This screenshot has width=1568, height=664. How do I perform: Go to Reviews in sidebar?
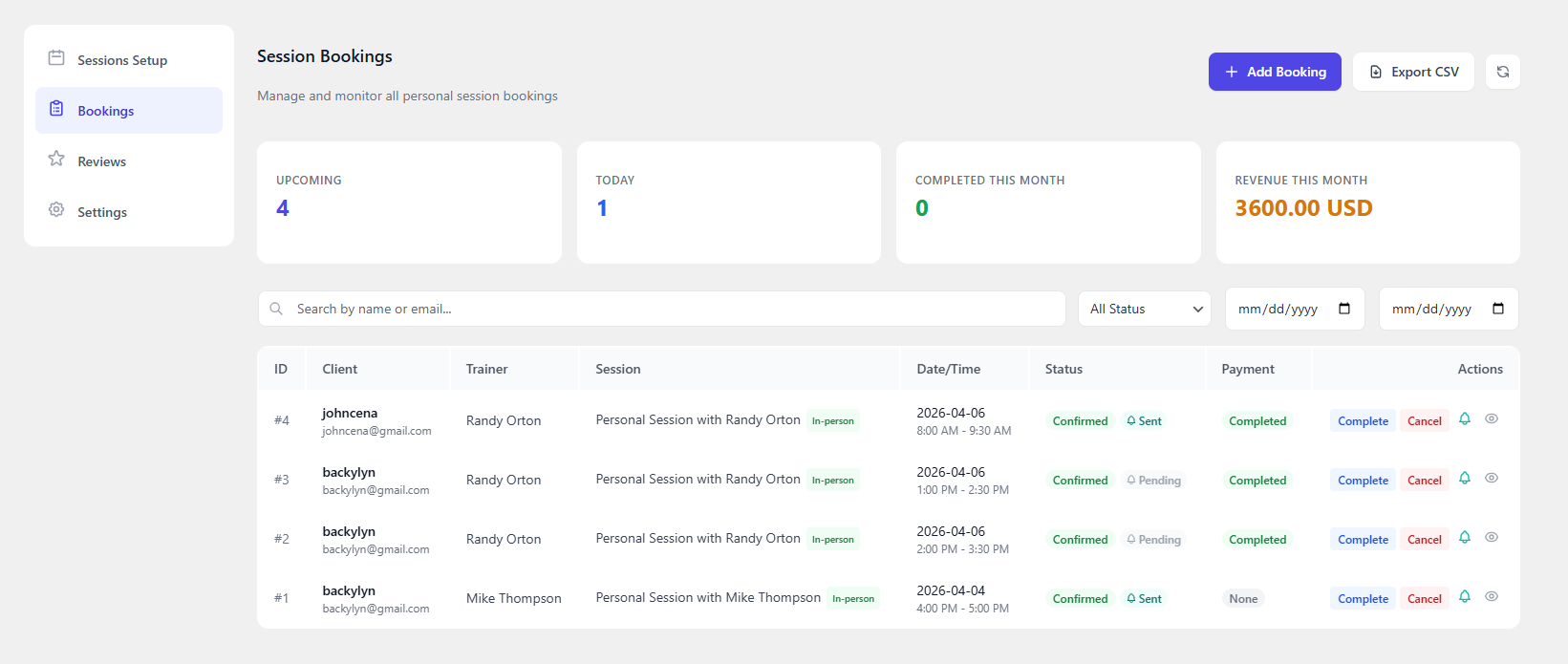click(102, 161)
